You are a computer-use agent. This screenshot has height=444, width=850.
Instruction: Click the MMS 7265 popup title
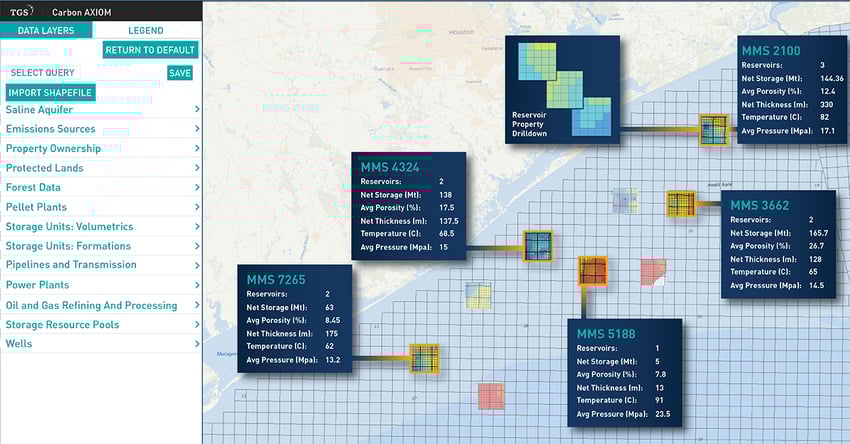276,280
